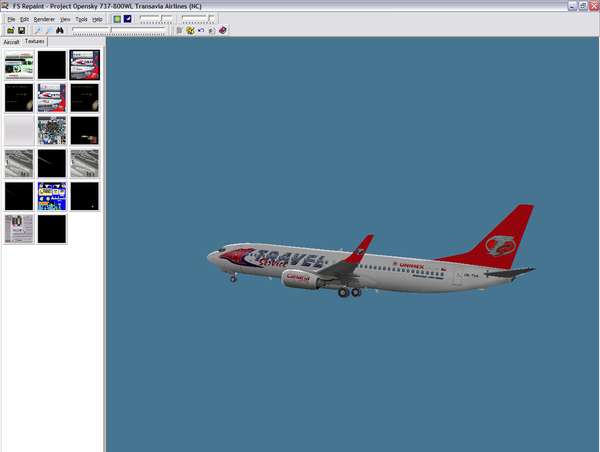Image resolution: width=600 pixels, height=452 pixels.
Task: Open the Edit menu
Action: [24, 19]
